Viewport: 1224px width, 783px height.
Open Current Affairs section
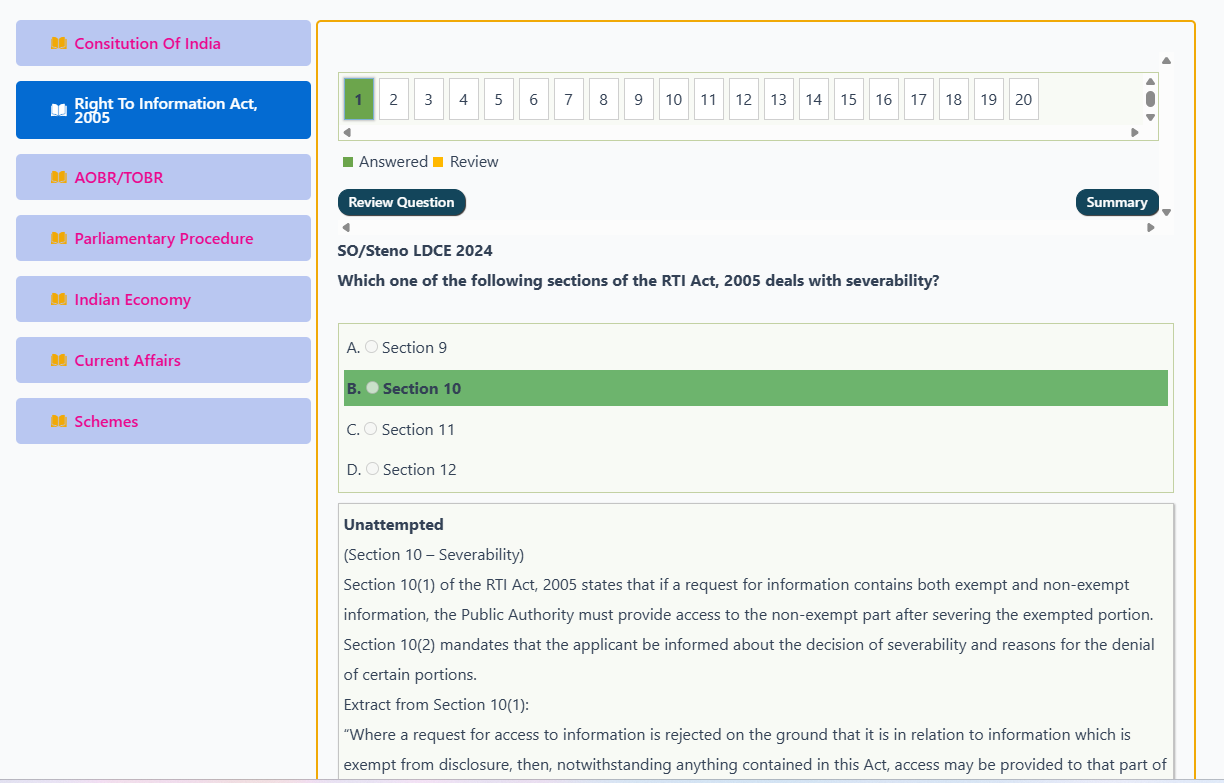(163, 360)
